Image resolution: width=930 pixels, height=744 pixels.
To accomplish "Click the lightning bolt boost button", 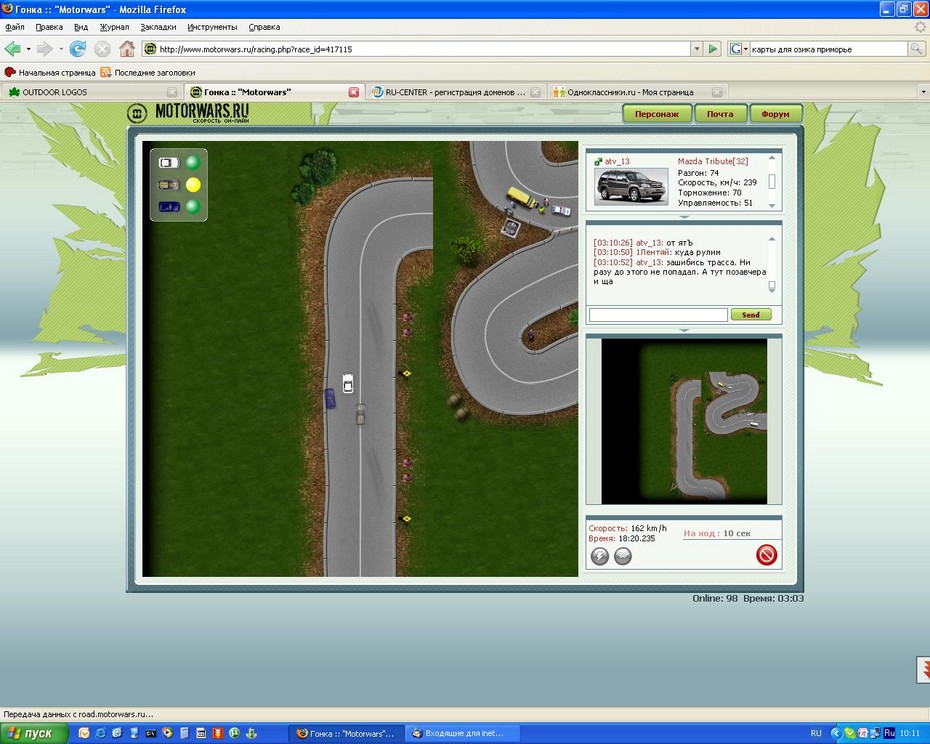I will pos(600,556).
